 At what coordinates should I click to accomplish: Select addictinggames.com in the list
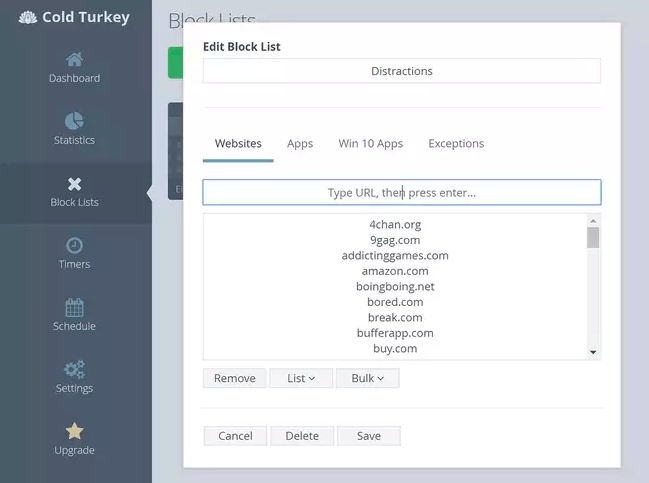pyautogui.click(x=395, y=256)
